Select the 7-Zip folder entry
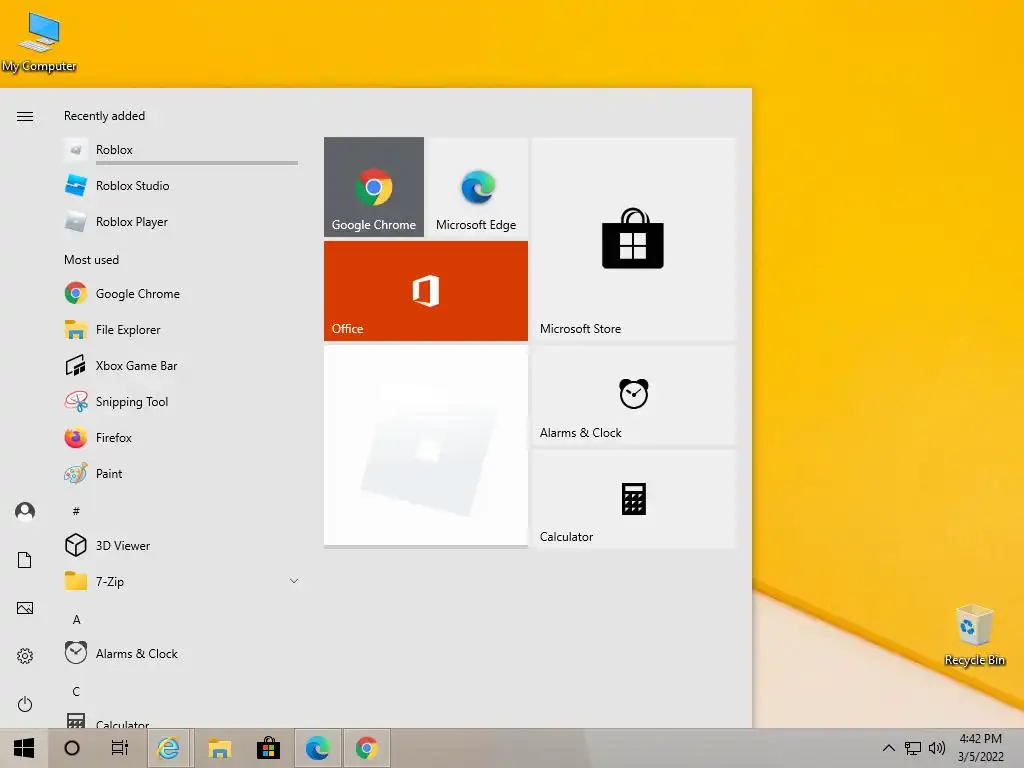Viewport: 1024px width, 768px height. [x=181, y=581]
